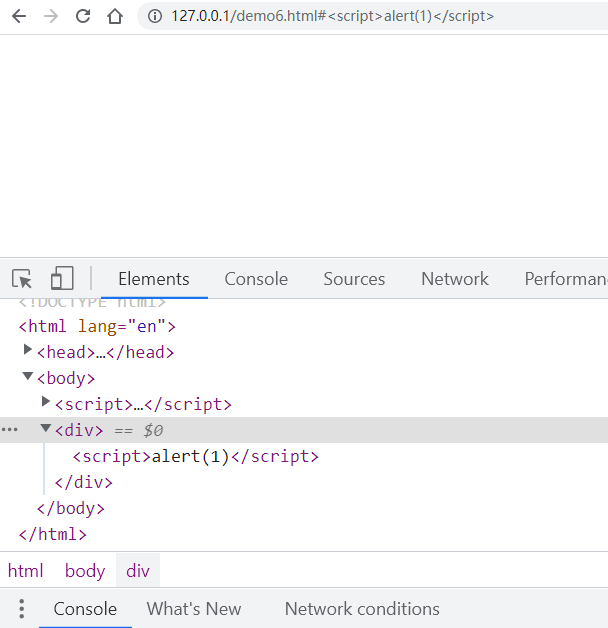Activate the inspect element picker icon
The height and width of the screenshot is (628, 608).
click(22, 279)
